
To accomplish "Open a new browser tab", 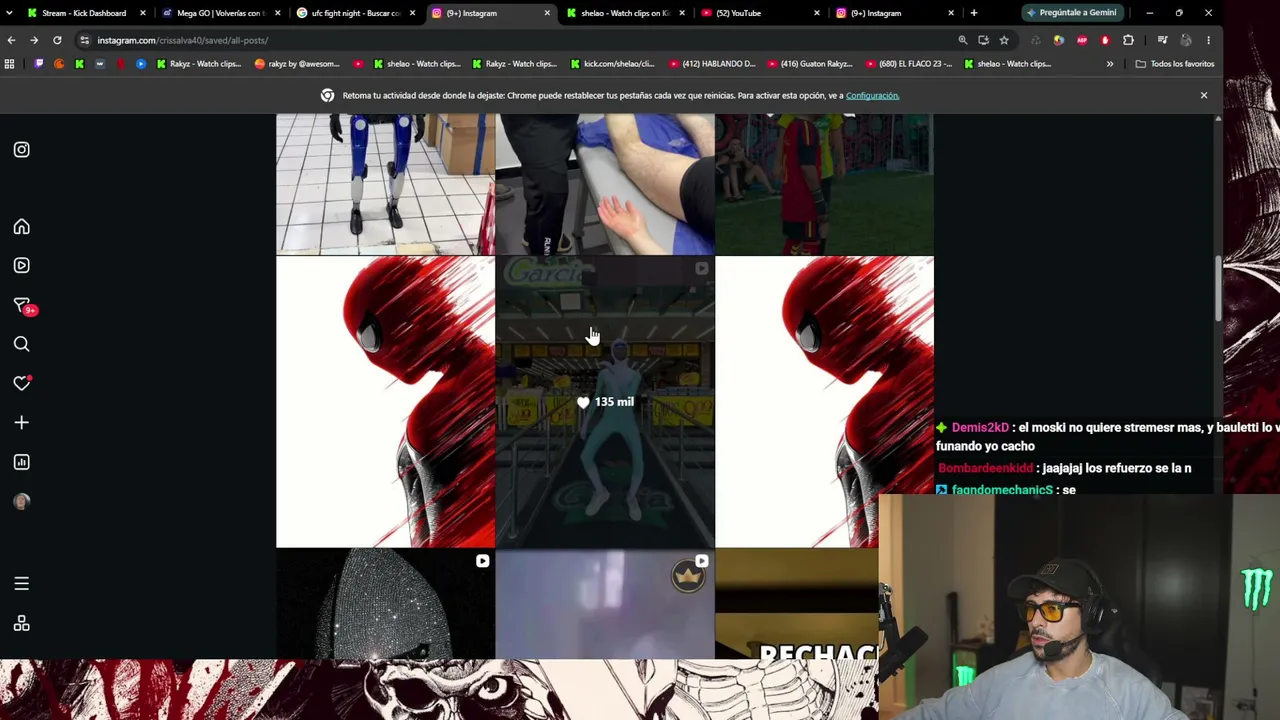I will click(974, 13).
